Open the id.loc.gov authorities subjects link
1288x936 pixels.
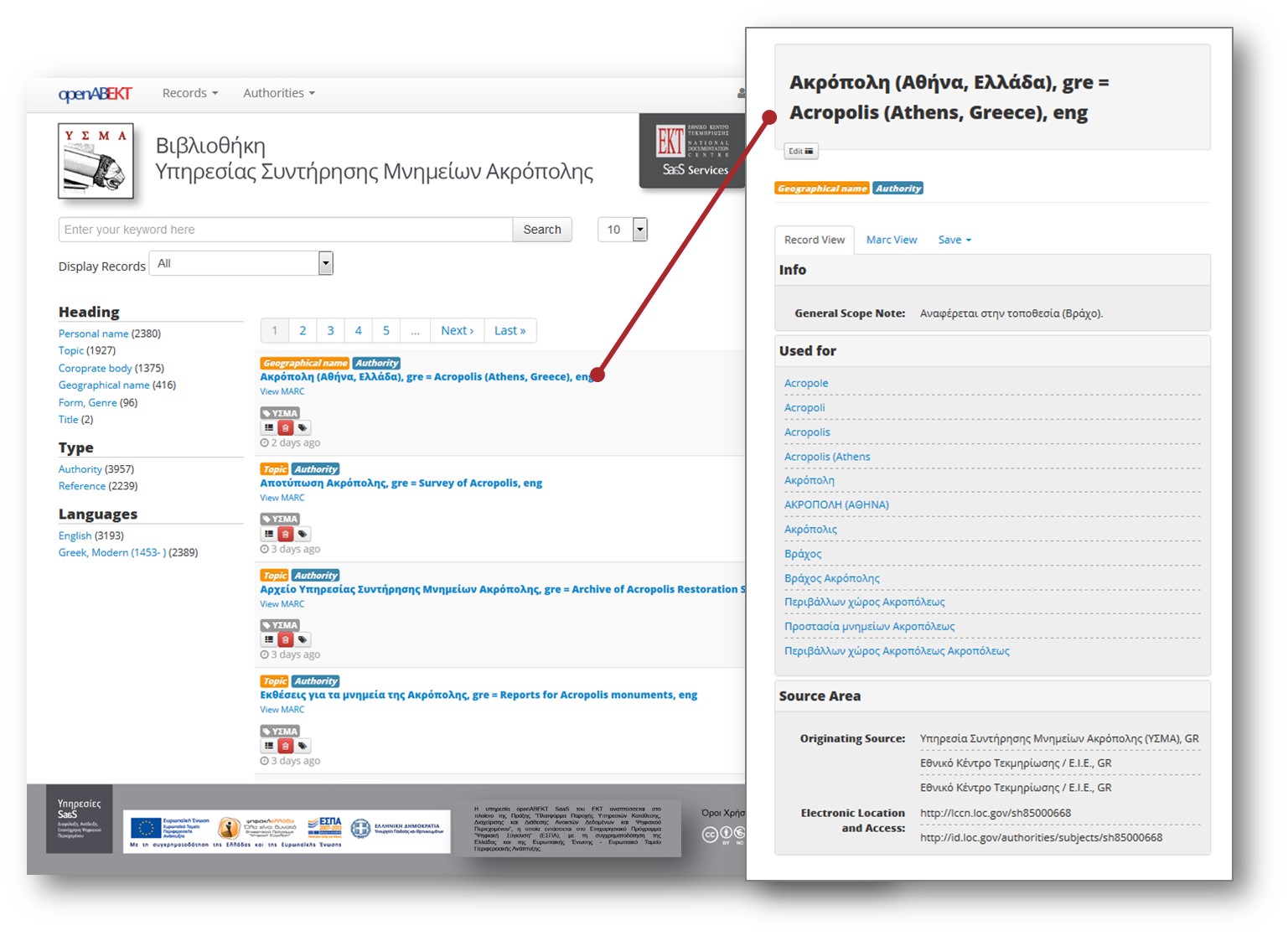1041,837
